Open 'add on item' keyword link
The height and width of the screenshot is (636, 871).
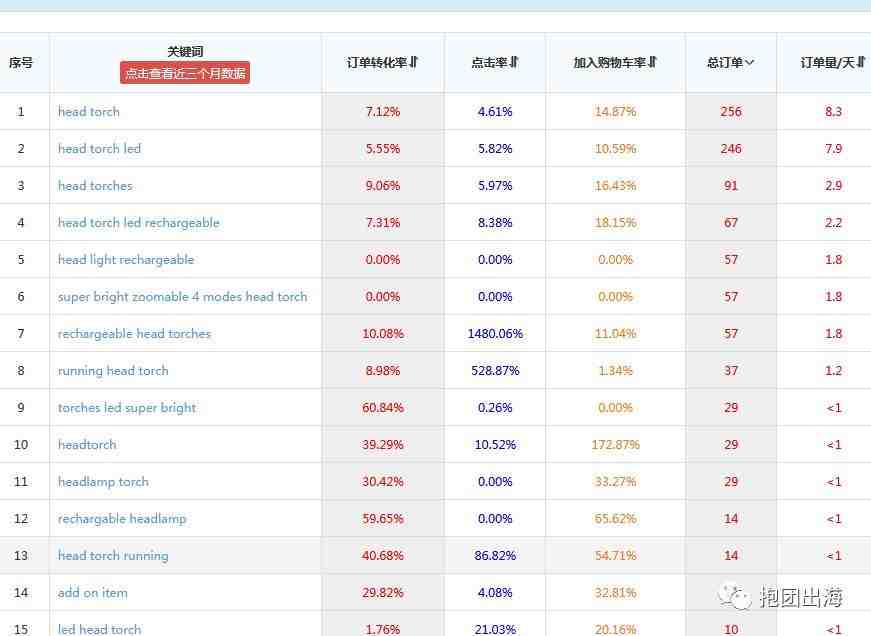pyautogui.click(x=93, y=593)
